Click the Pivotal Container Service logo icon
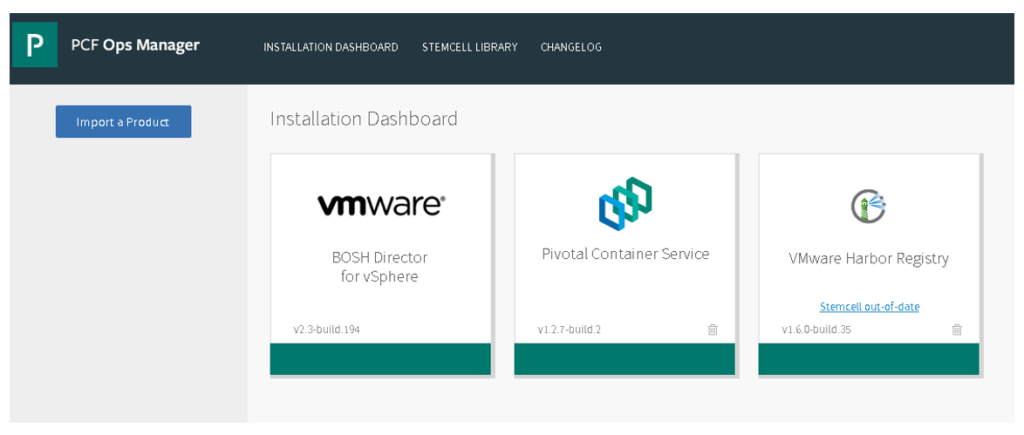Image resolution: width=1024 pixels, height=435 pixels. (625, 202)
